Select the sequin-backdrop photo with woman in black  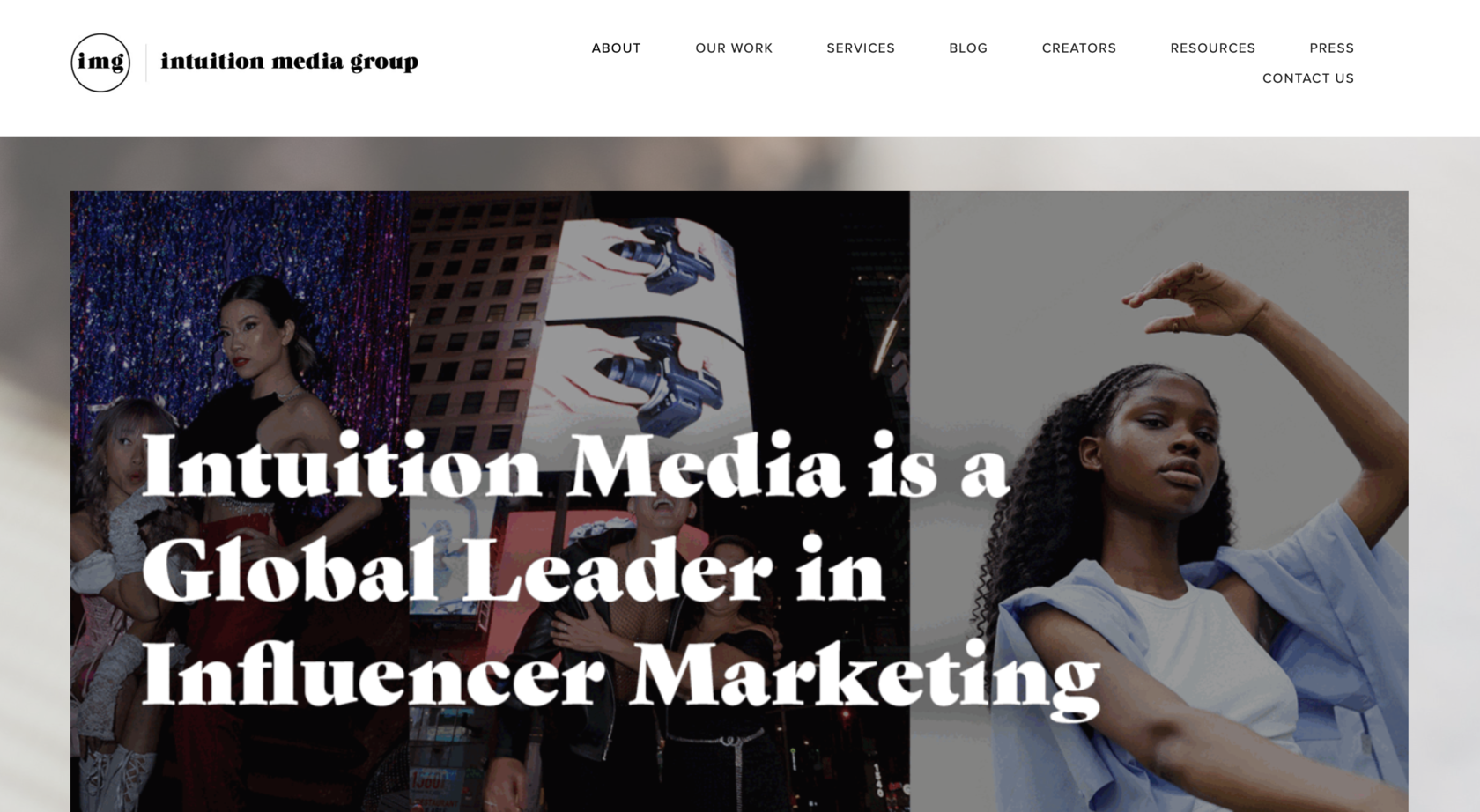240,501
